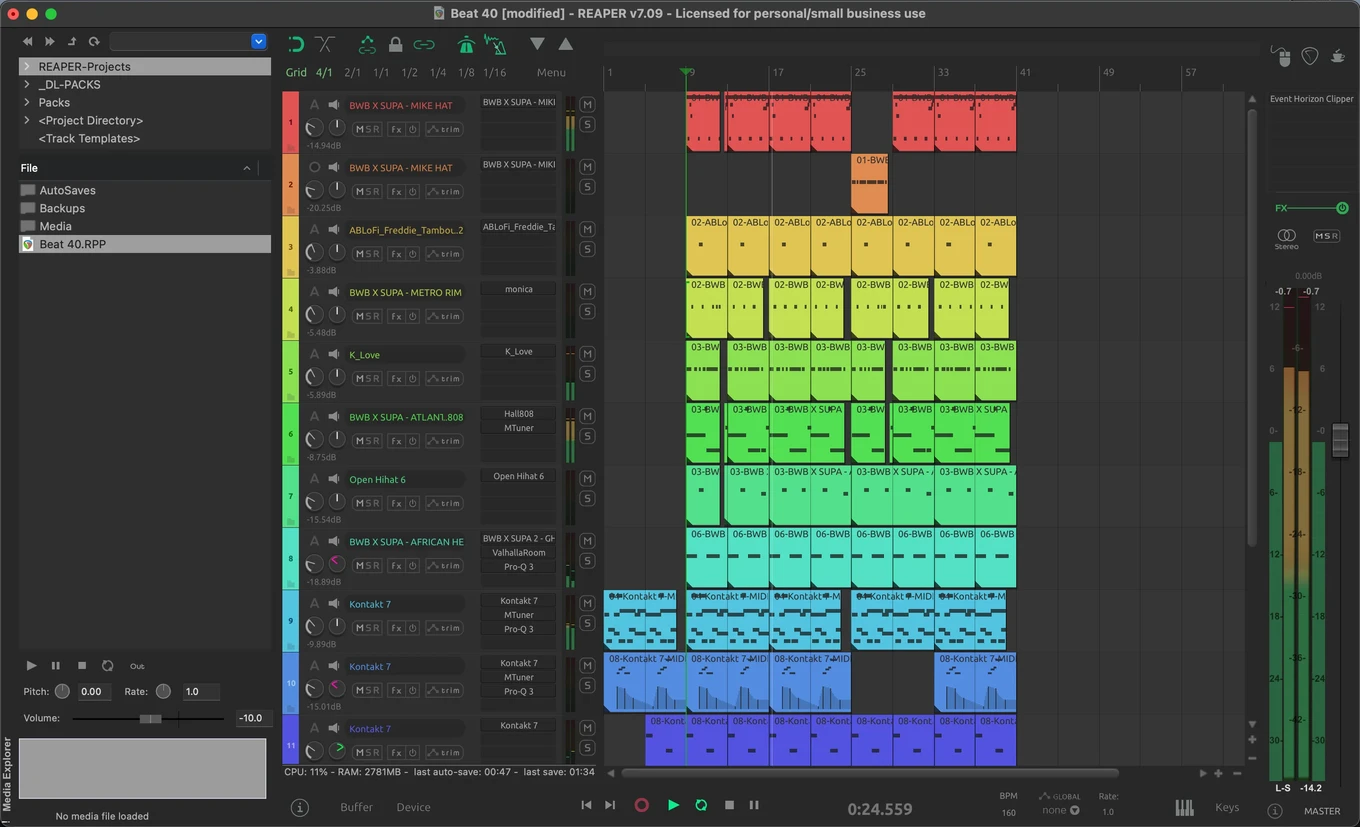Expand the Packs folder
Screen dimensions: 1360x827
(x=27, y=102)
